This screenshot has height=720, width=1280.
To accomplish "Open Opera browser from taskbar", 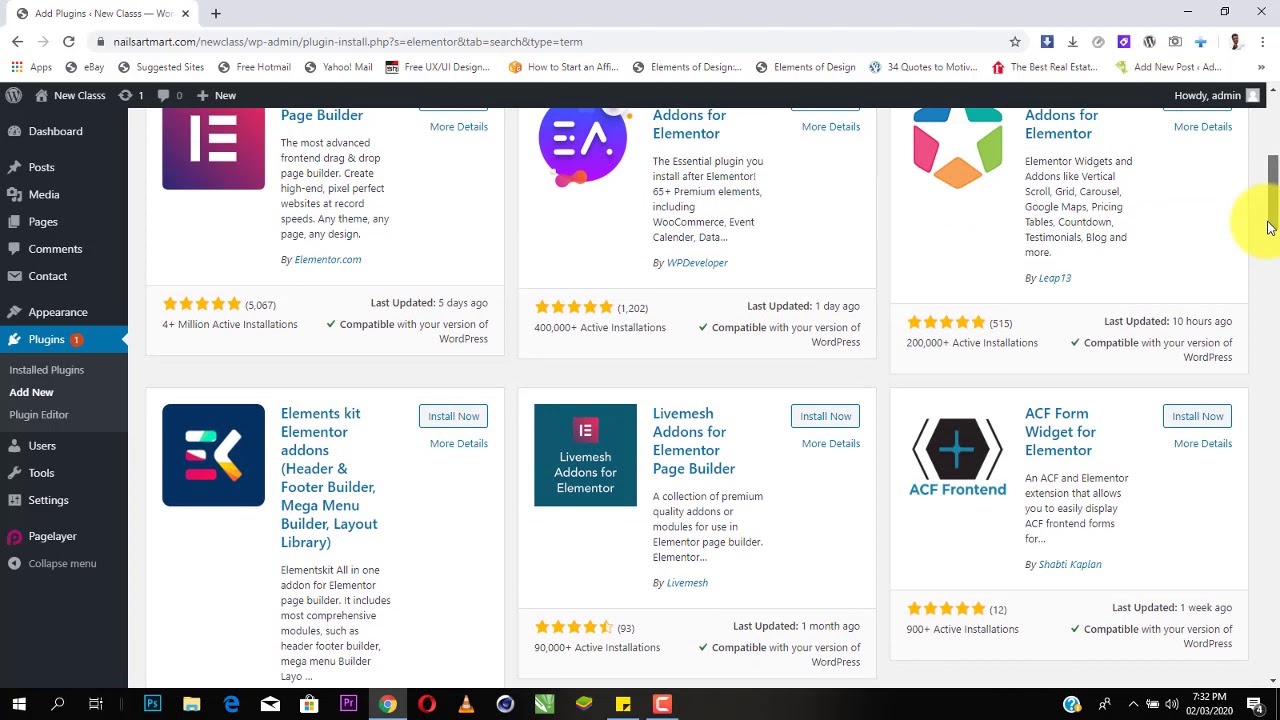I will pos(427,704).
